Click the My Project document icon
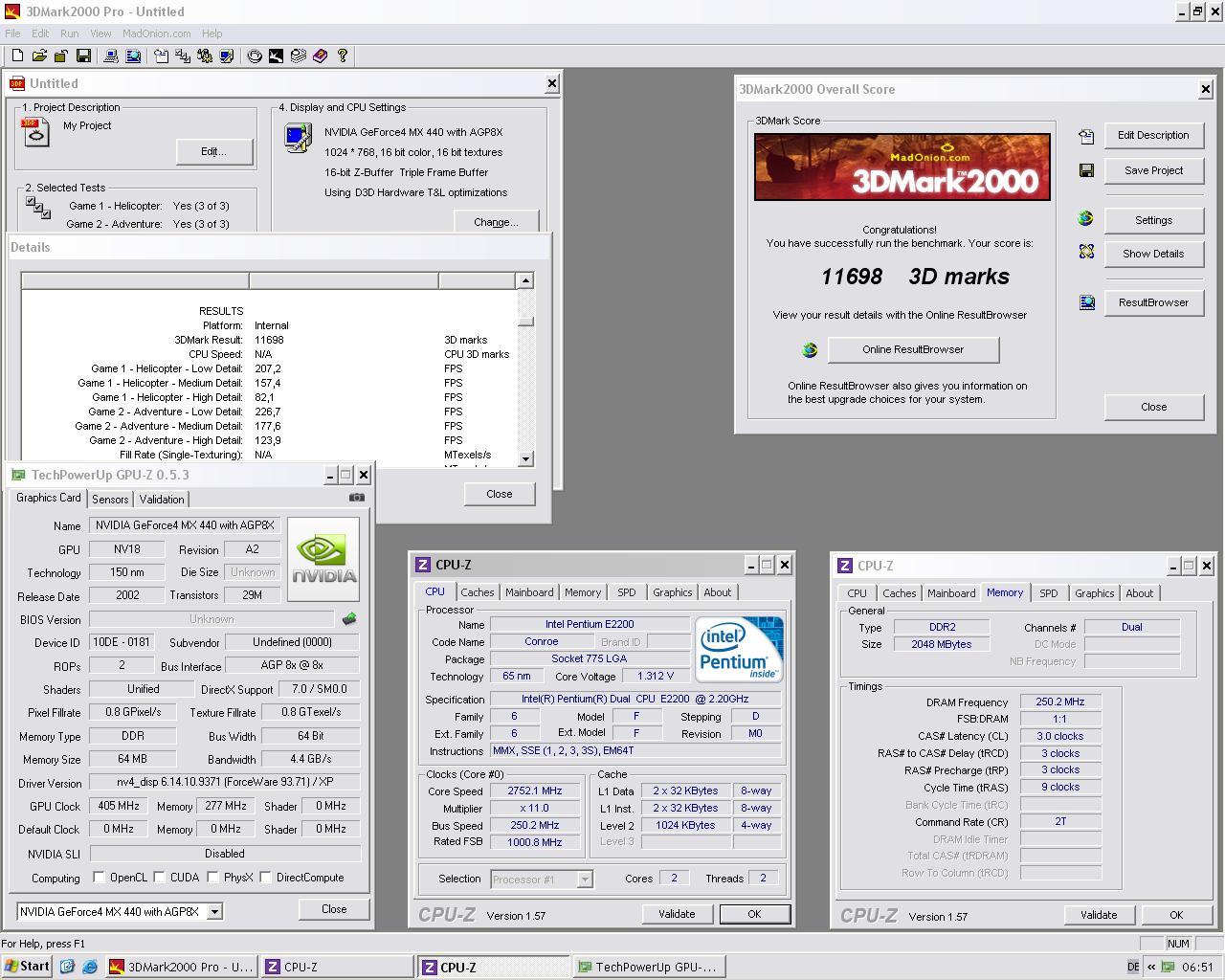This screenshot has width=1225, height=980. [34, 132]
